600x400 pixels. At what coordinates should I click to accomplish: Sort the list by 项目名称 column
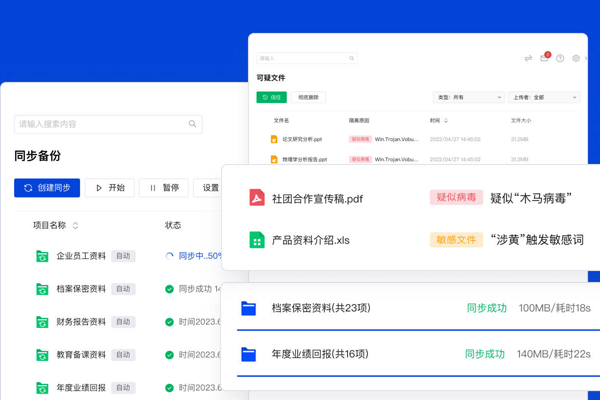pos(75,226)
